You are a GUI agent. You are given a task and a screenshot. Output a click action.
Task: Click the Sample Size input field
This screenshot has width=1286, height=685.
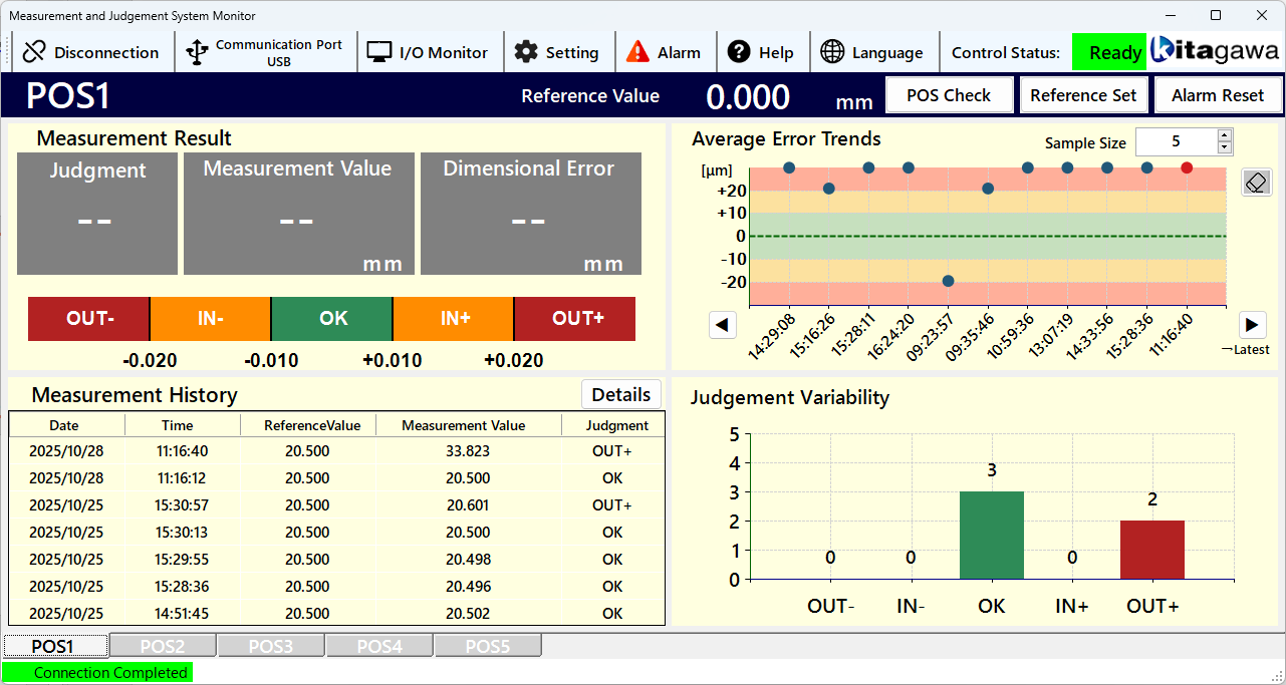[1175, 142]
